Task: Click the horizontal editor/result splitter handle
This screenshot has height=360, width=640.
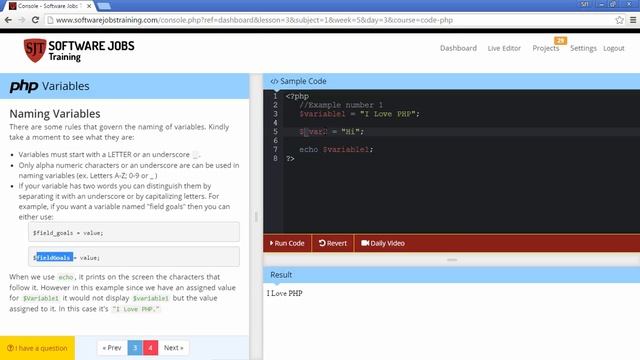Action: [x=451, y=260]
